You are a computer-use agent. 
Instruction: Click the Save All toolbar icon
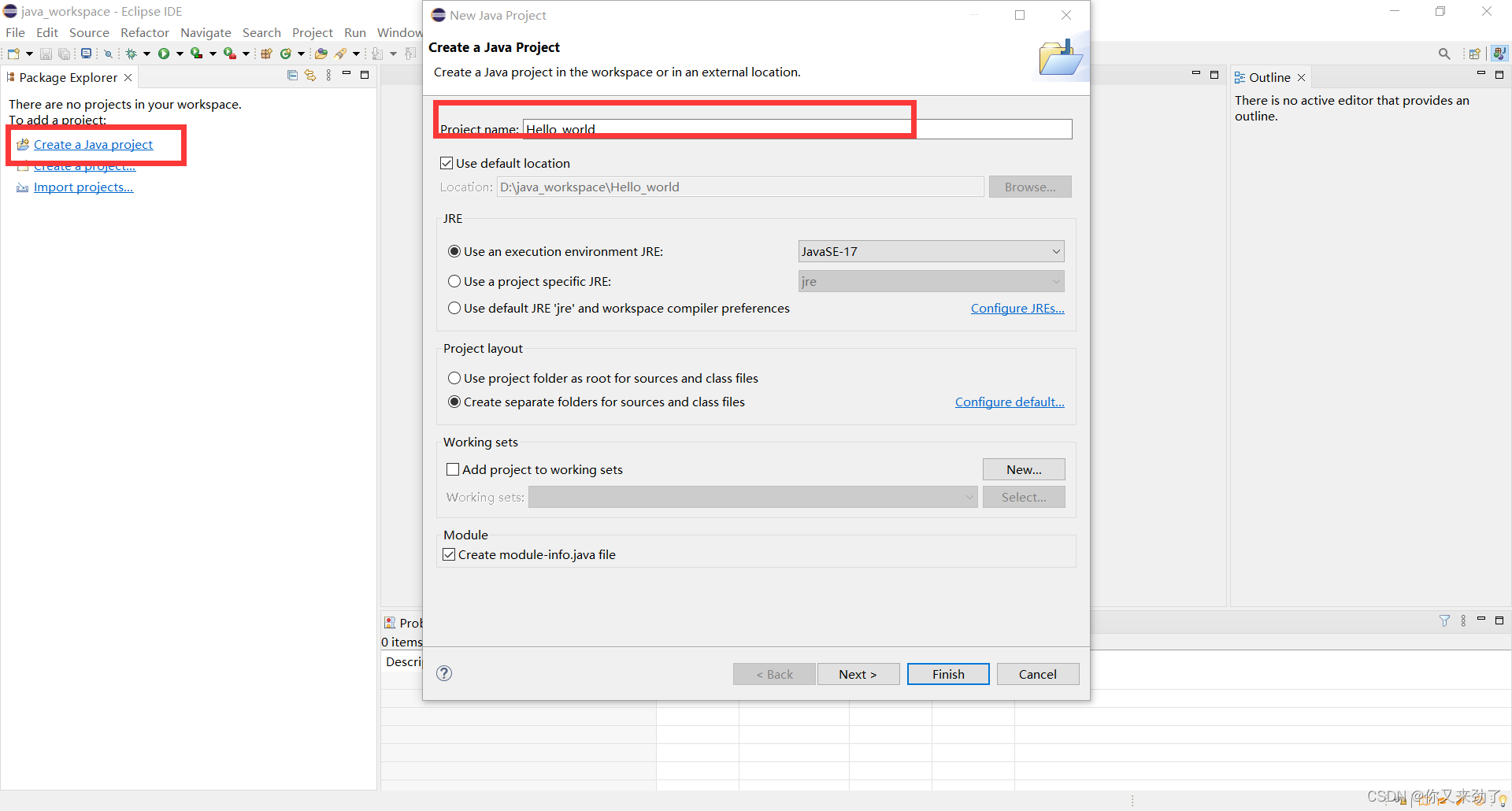tap(65, 54)
